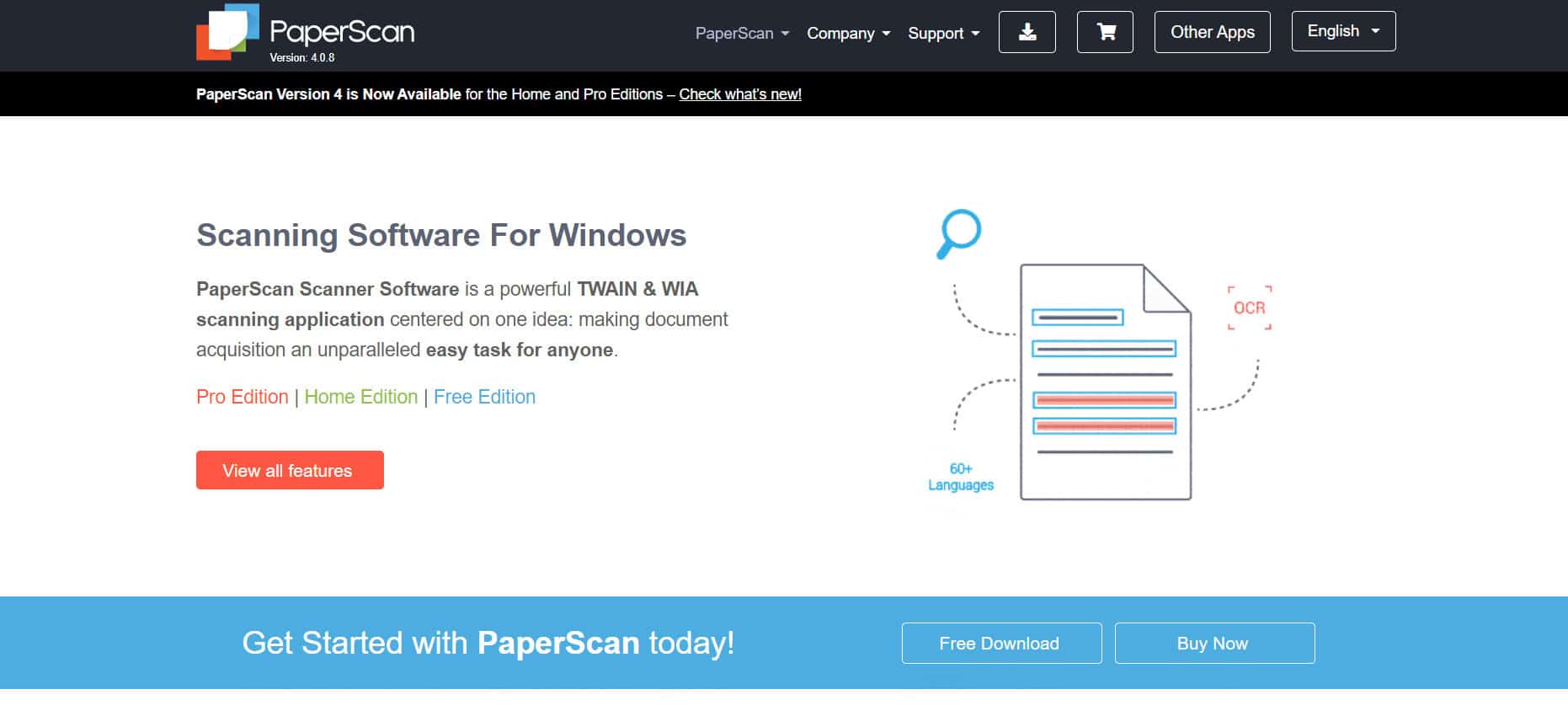This screenshot has width=1568, height=711.
Task: Open the Pro Edition link
Action: click(243, 397)
